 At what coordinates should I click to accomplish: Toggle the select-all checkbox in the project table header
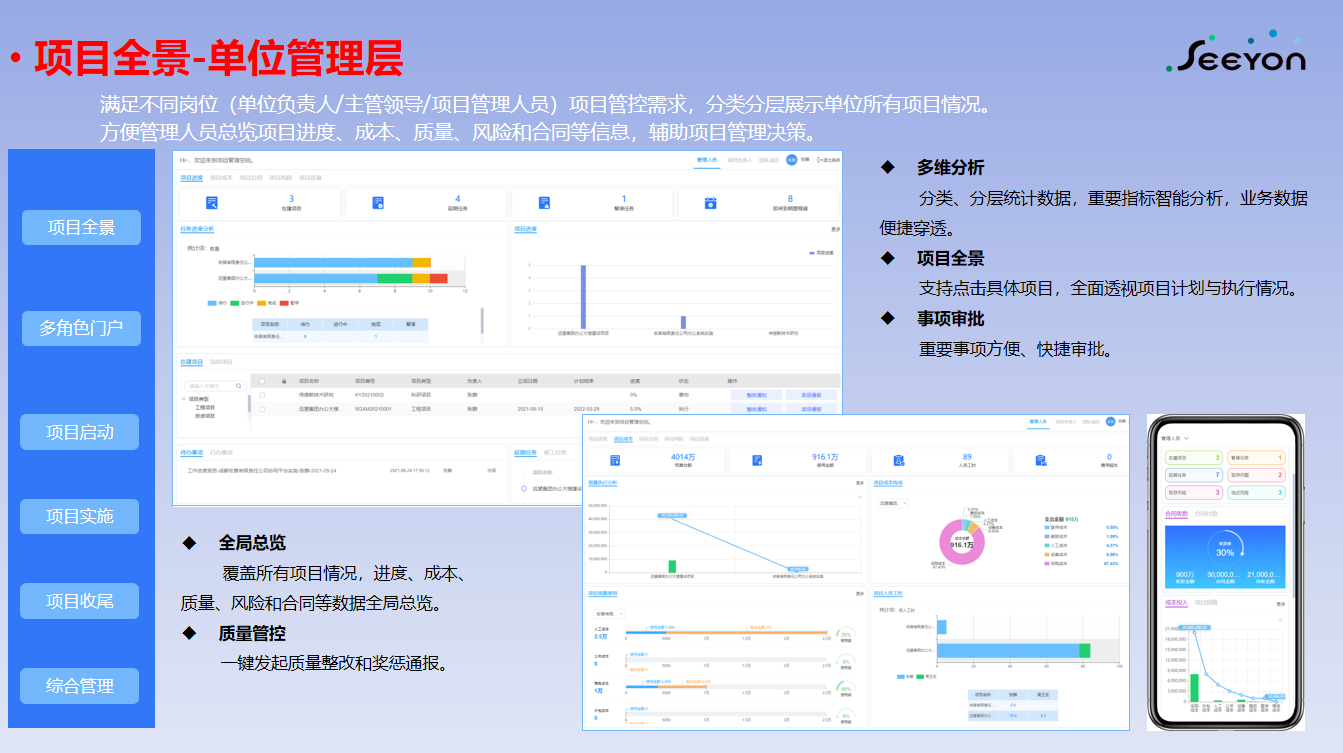tap(262, 381)
